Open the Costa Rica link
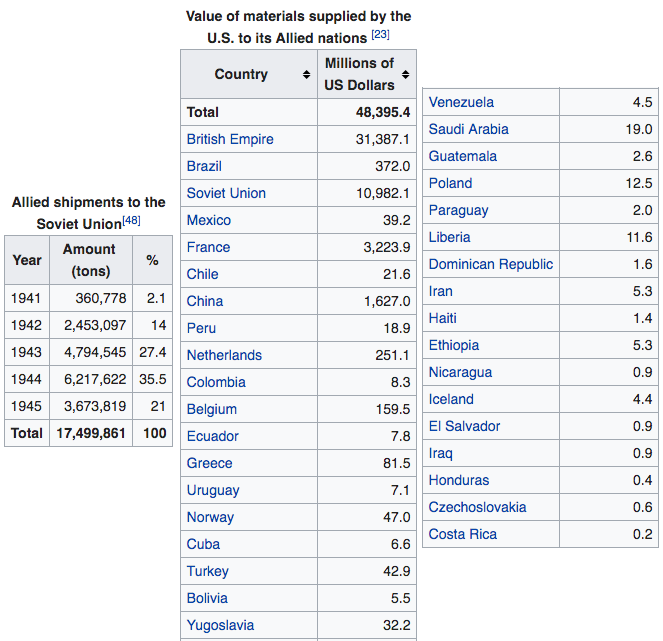The image size is (663, 641). click(463, 535)
